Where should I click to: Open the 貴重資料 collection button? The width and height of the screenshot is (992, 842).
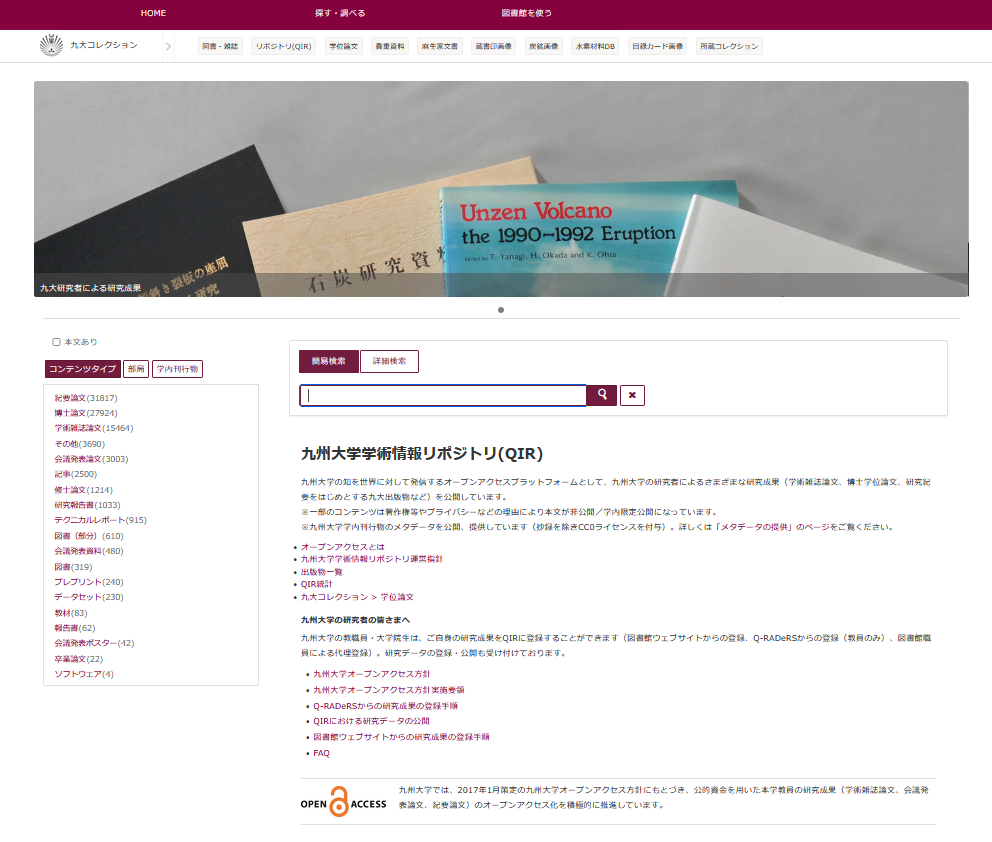(389, 46)
